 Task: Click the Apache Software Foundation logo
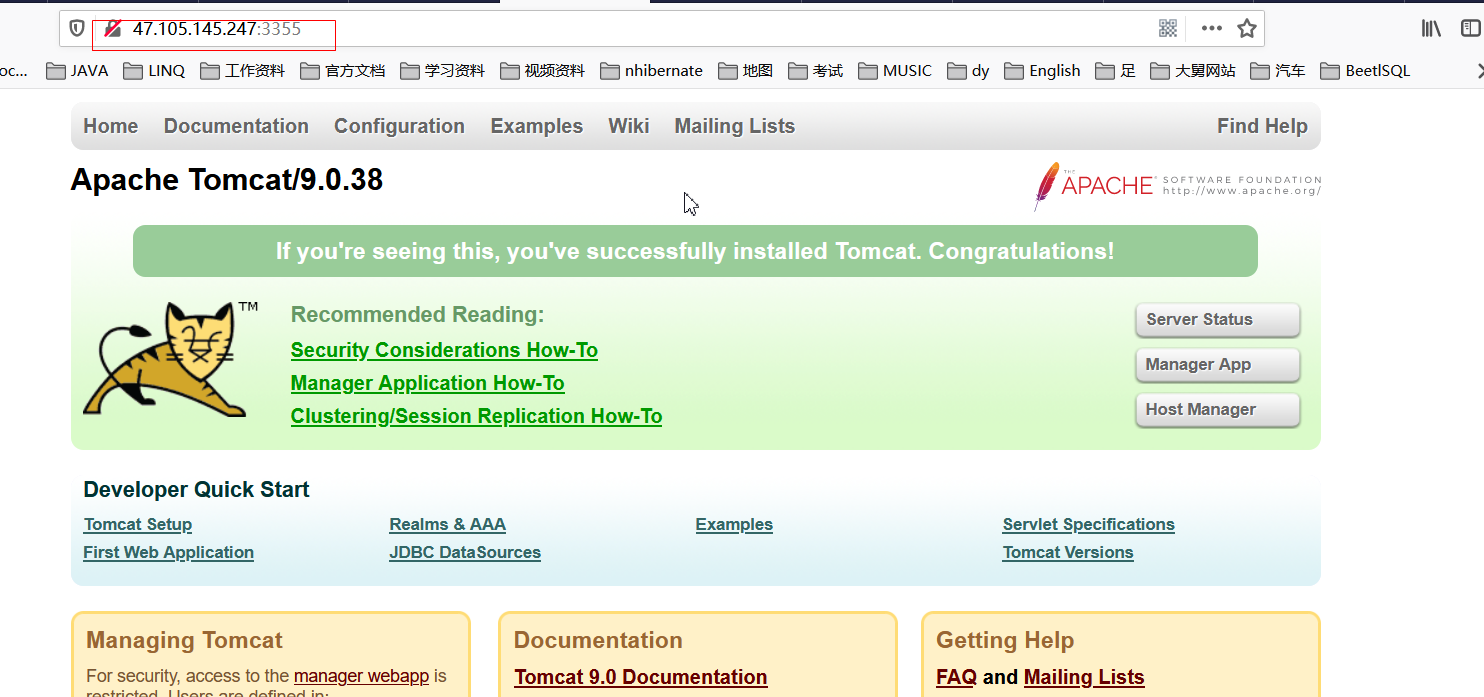coord(1177,186)
